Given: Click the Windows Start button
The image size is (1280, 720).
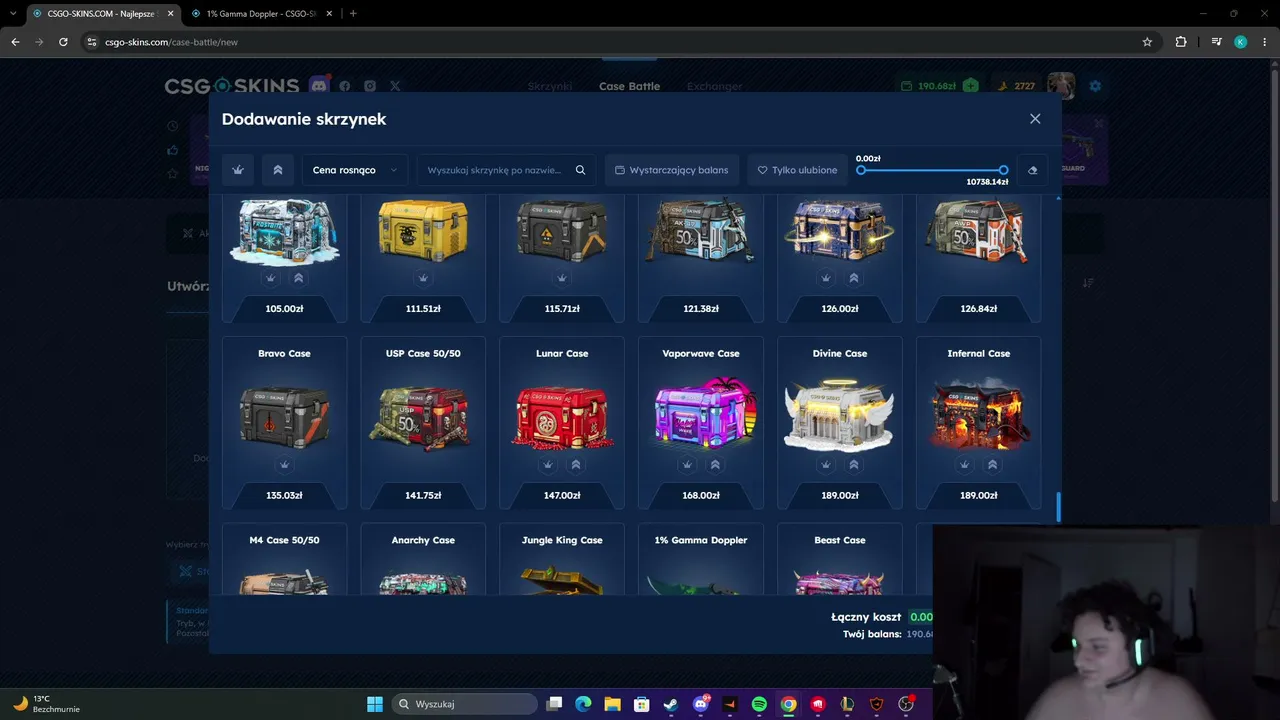Looking at the screenshot, I should click(x=375, y=704).
